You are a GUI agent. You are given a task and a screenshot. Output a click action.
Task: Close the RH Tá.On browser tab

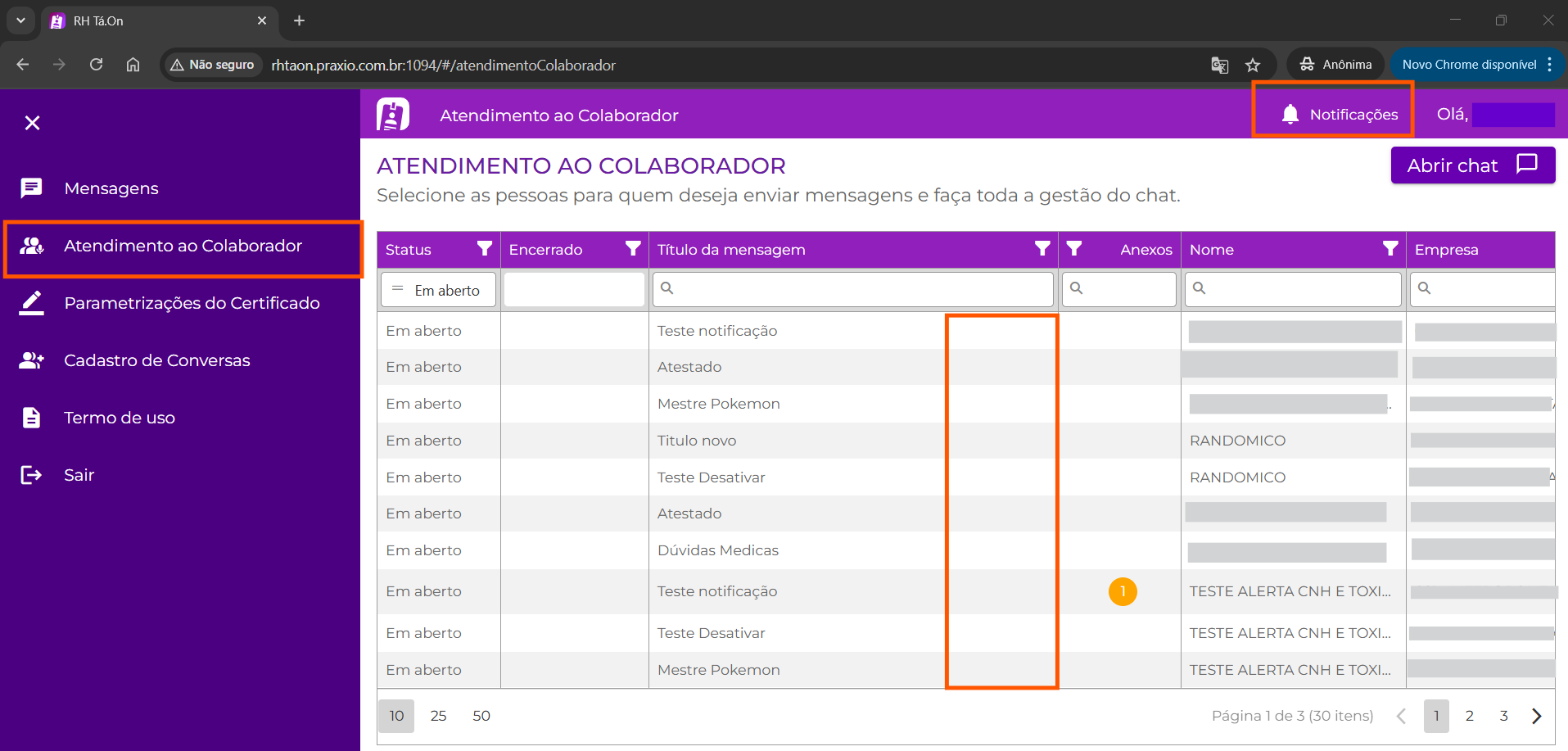coord(262,20)
